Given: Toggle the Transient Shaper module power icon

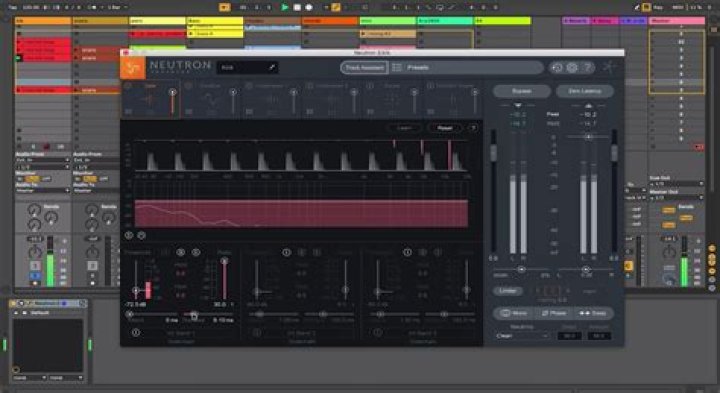Looking at the screenshot, I should click(430, 86).
